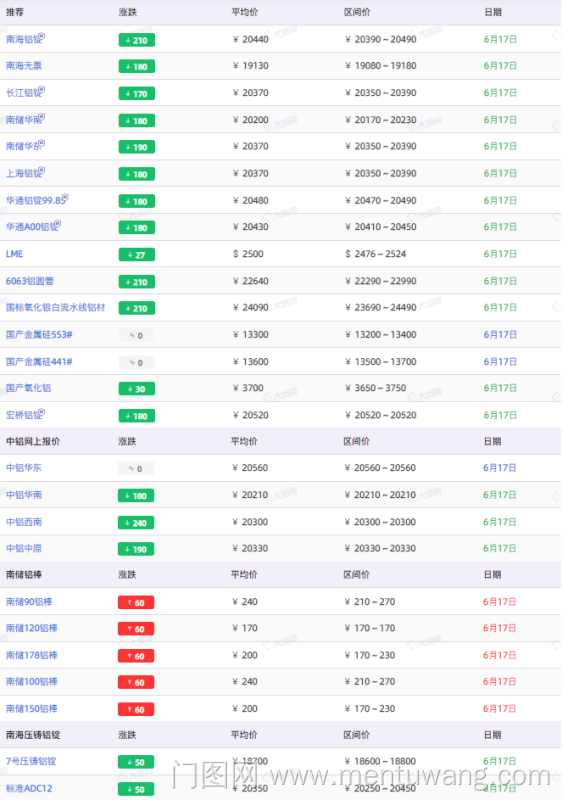Click the 推荐 header at table top
The height and width of the screenshot is (800, 562).
point(15,12)
